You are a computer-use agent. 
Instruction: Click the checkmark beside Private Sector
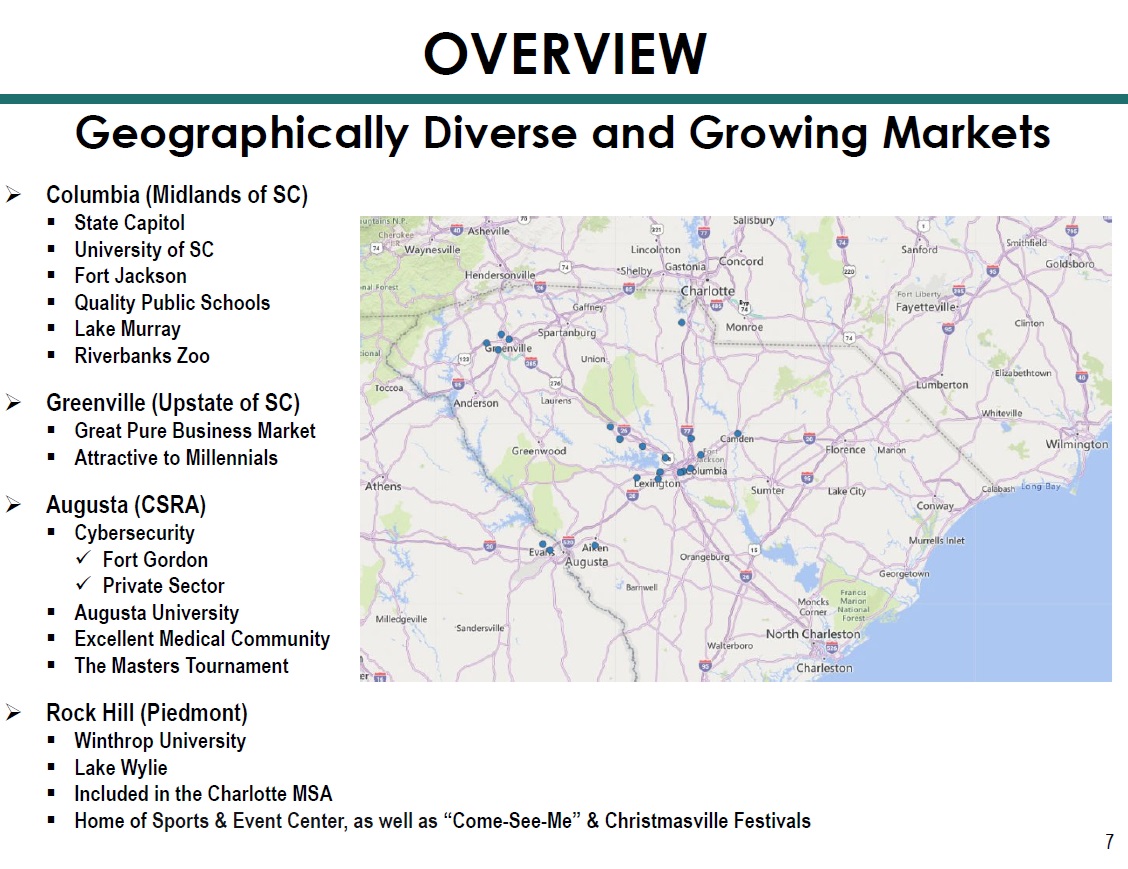coord(84,585)
